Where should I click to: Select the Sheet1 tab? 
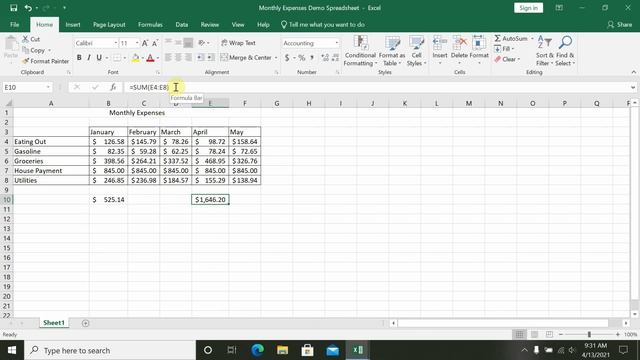[x=54, y=322]
